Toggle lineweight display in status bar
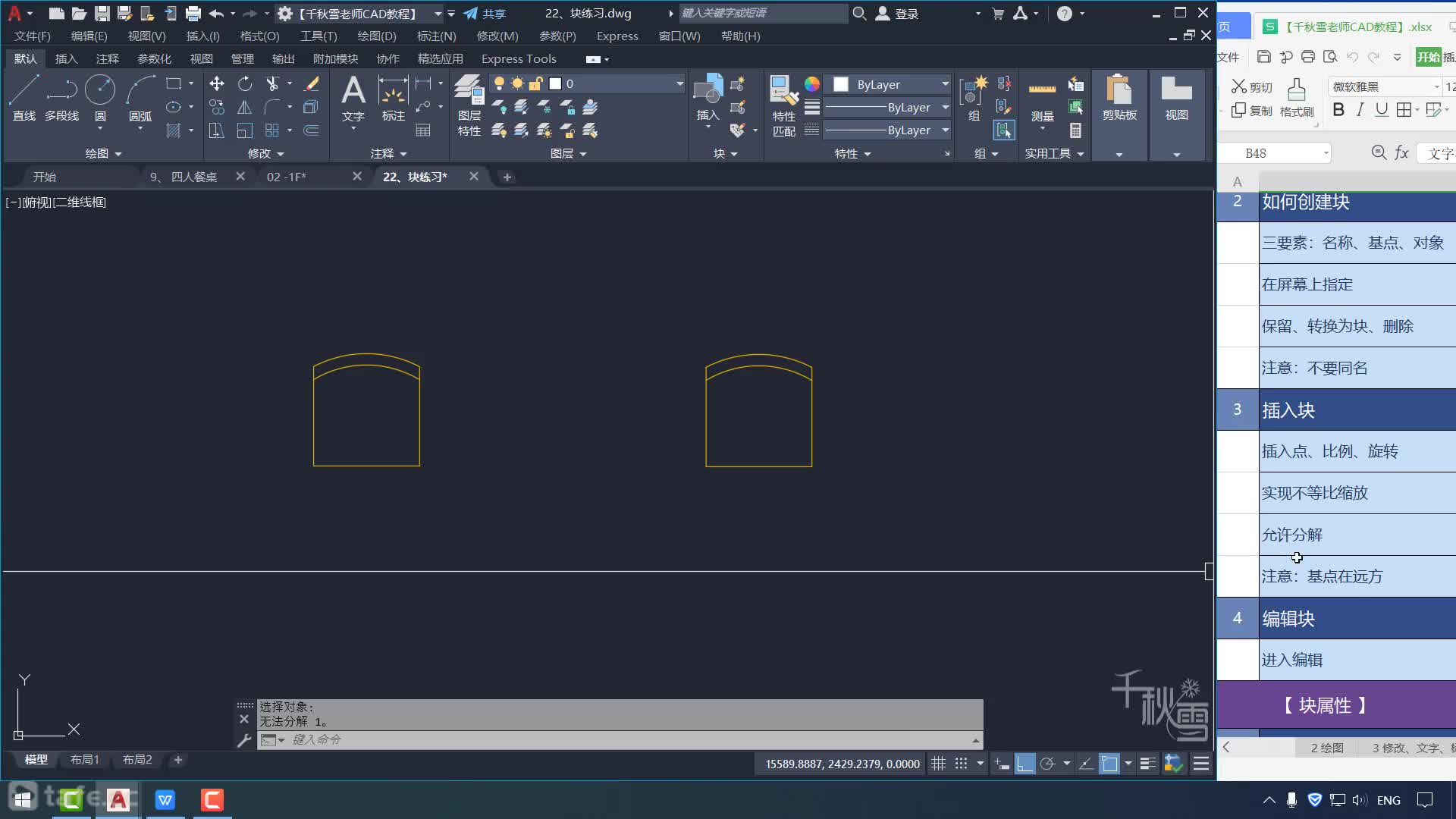1456x819 pixels. [1148, 764]
